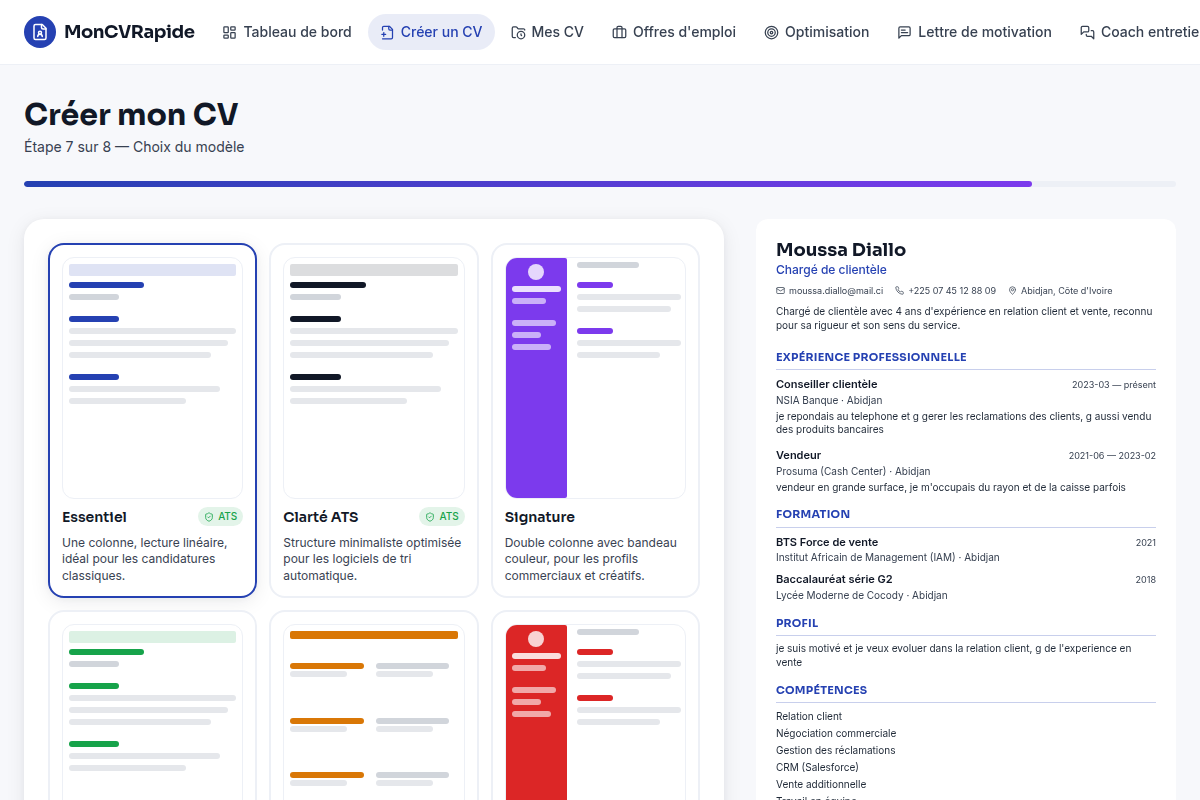This screenshot has height=800, width=1200.
Task: Click the Négociation commerciale skill
Action: (x=836, y=733)
